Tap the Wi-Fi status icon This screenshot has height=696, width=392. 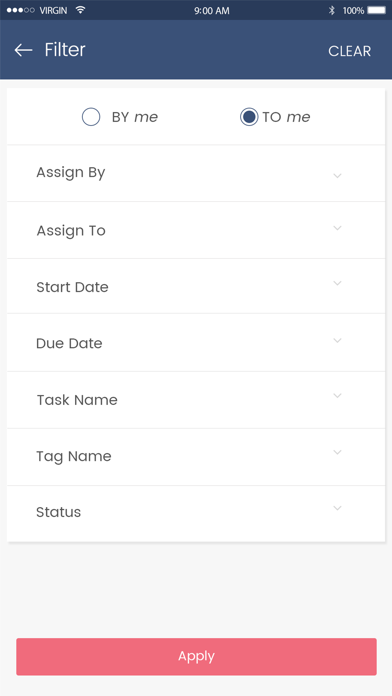(x=80, y=10)
